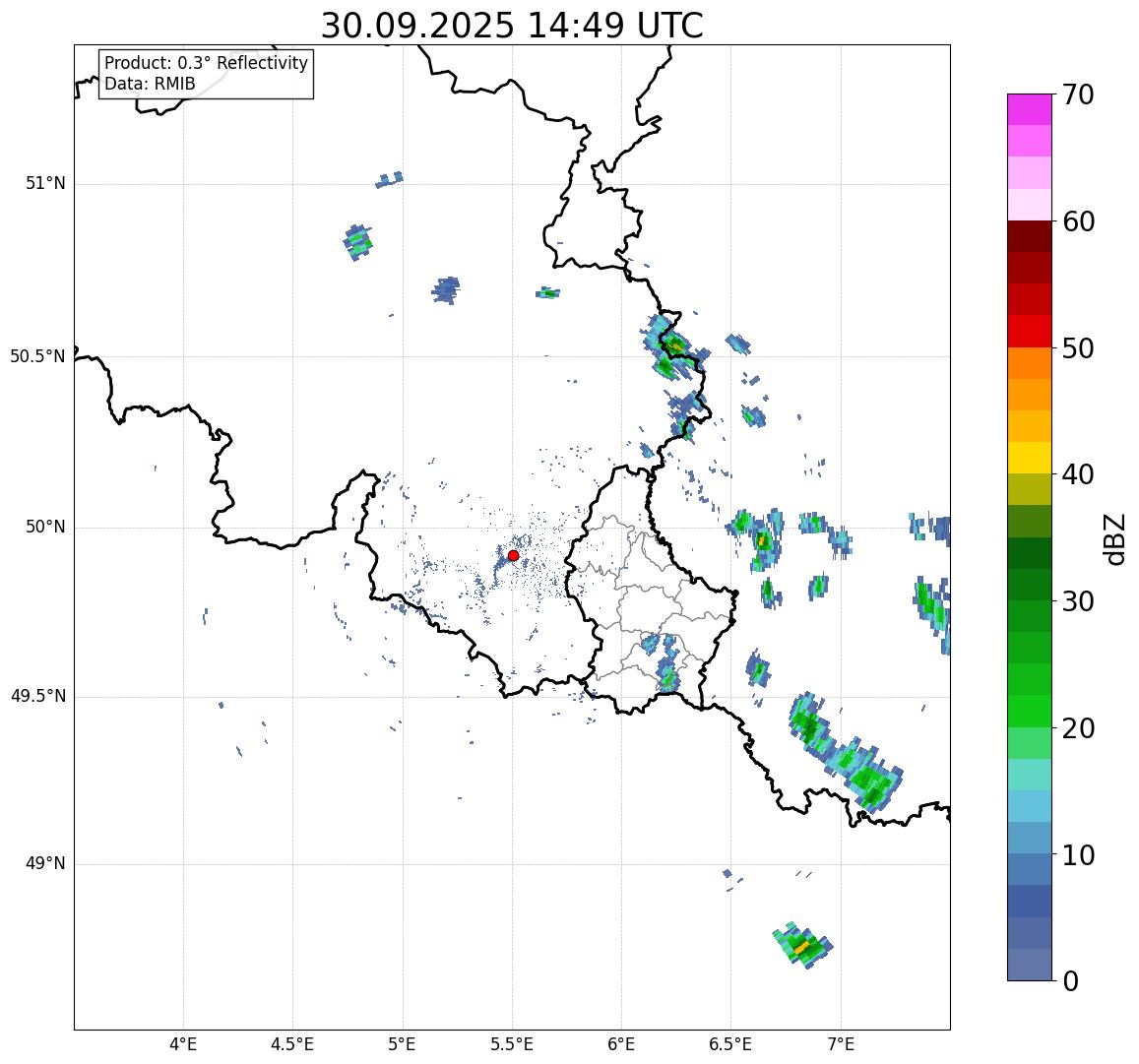Click the colorbar tick label 60
The height and width of the screenshot is (1064, 1139).
pos(1078,221)
